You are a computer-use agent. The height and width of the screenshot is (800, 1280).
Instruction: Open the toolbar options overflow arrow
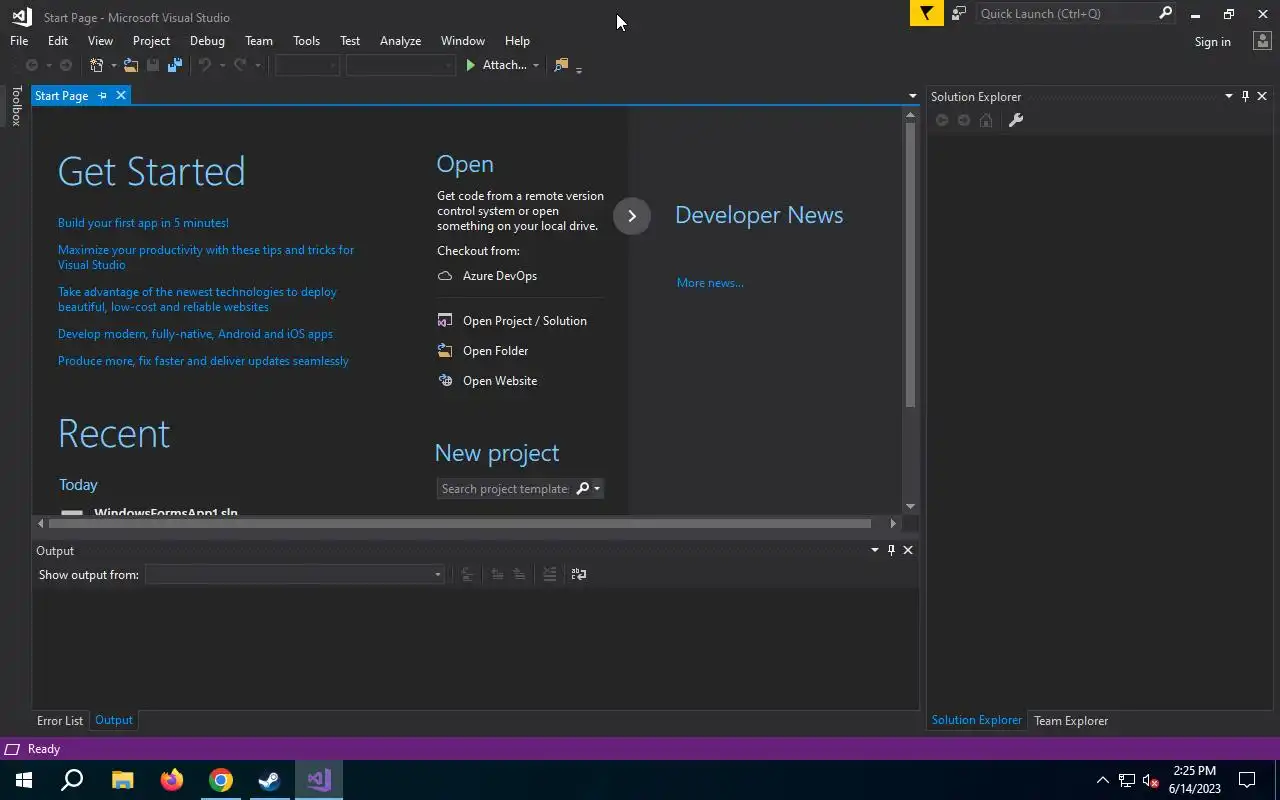[579, 68]
